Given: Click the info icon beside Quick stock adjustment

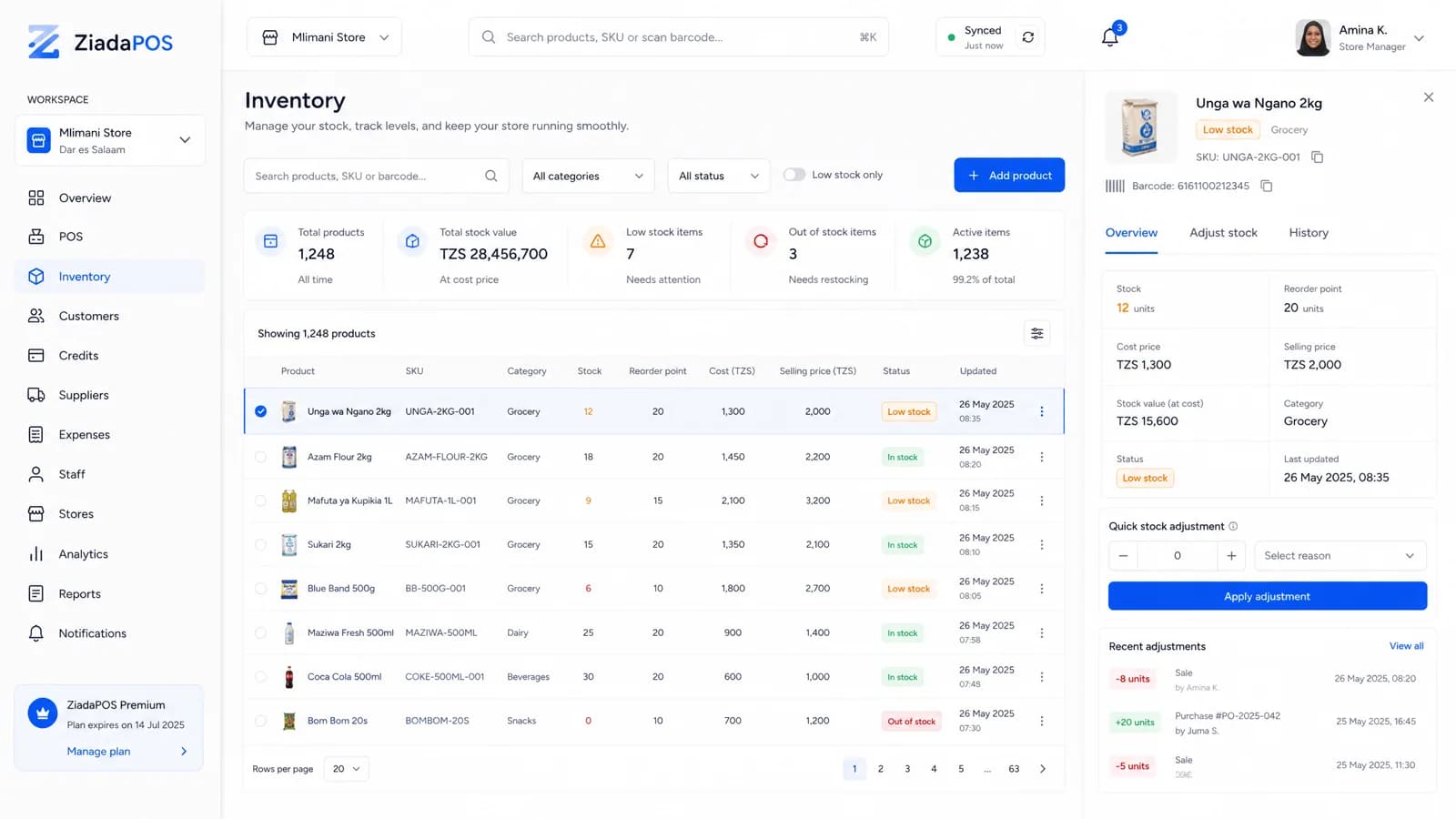Looking at the screenshot, I should 1233,526.
